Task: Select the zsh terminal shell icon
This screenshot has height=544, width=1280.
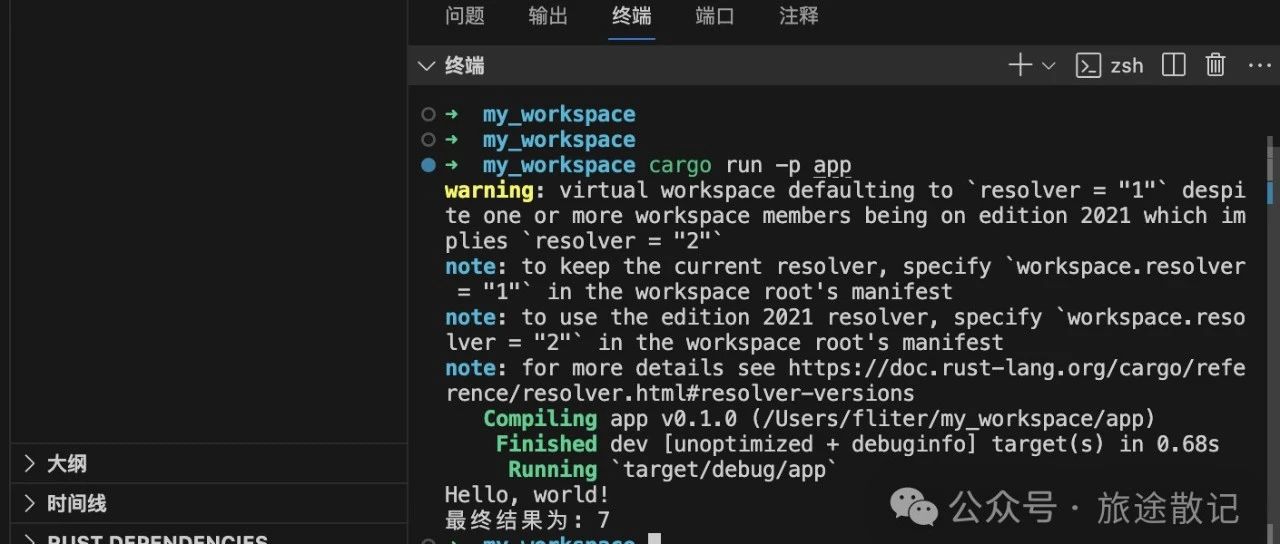Action: tap(1087, 66)
